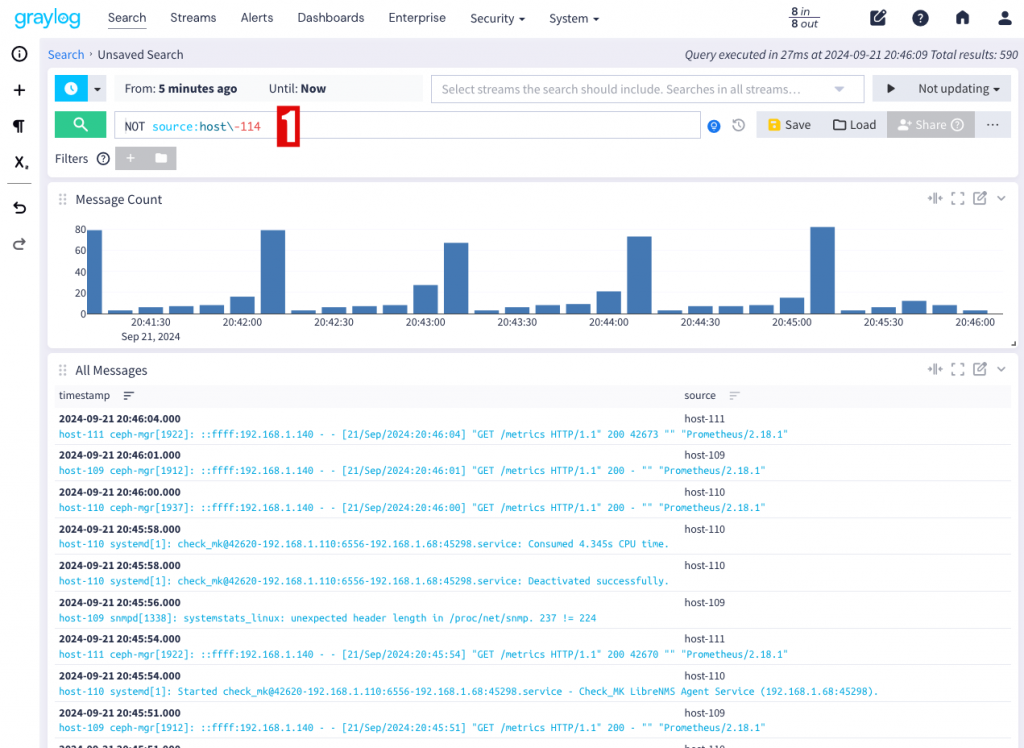This screenshot has width=1024, height=748.
Task: Edit the Message Count widget
Action: click(x=980, y=198)
